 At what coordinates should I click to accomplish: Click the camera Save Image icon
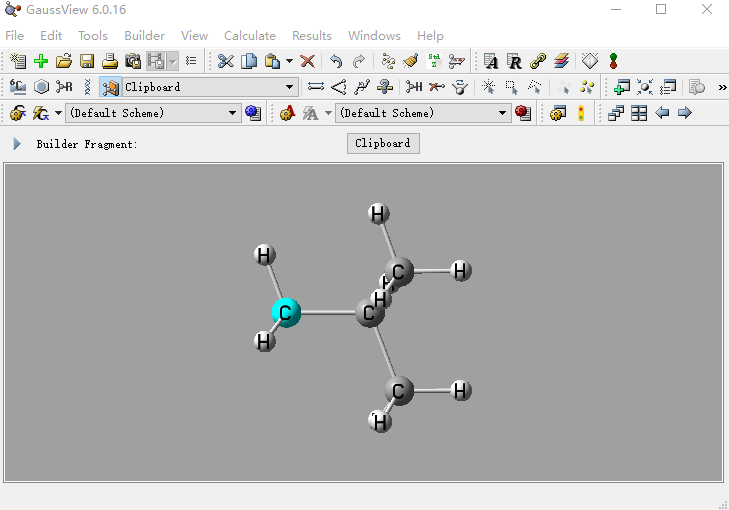pos(133,61)
